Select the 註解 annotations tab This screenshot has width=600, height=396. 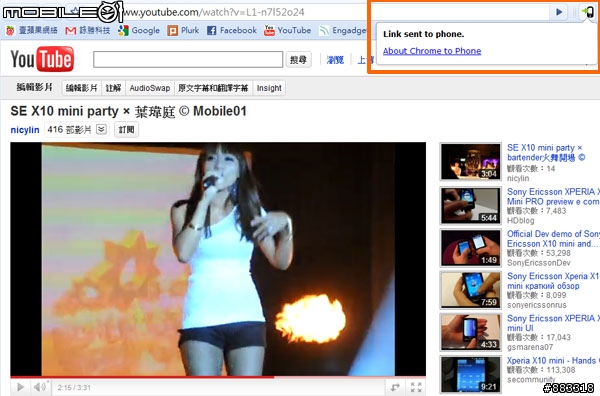click(x=113, y=88)
